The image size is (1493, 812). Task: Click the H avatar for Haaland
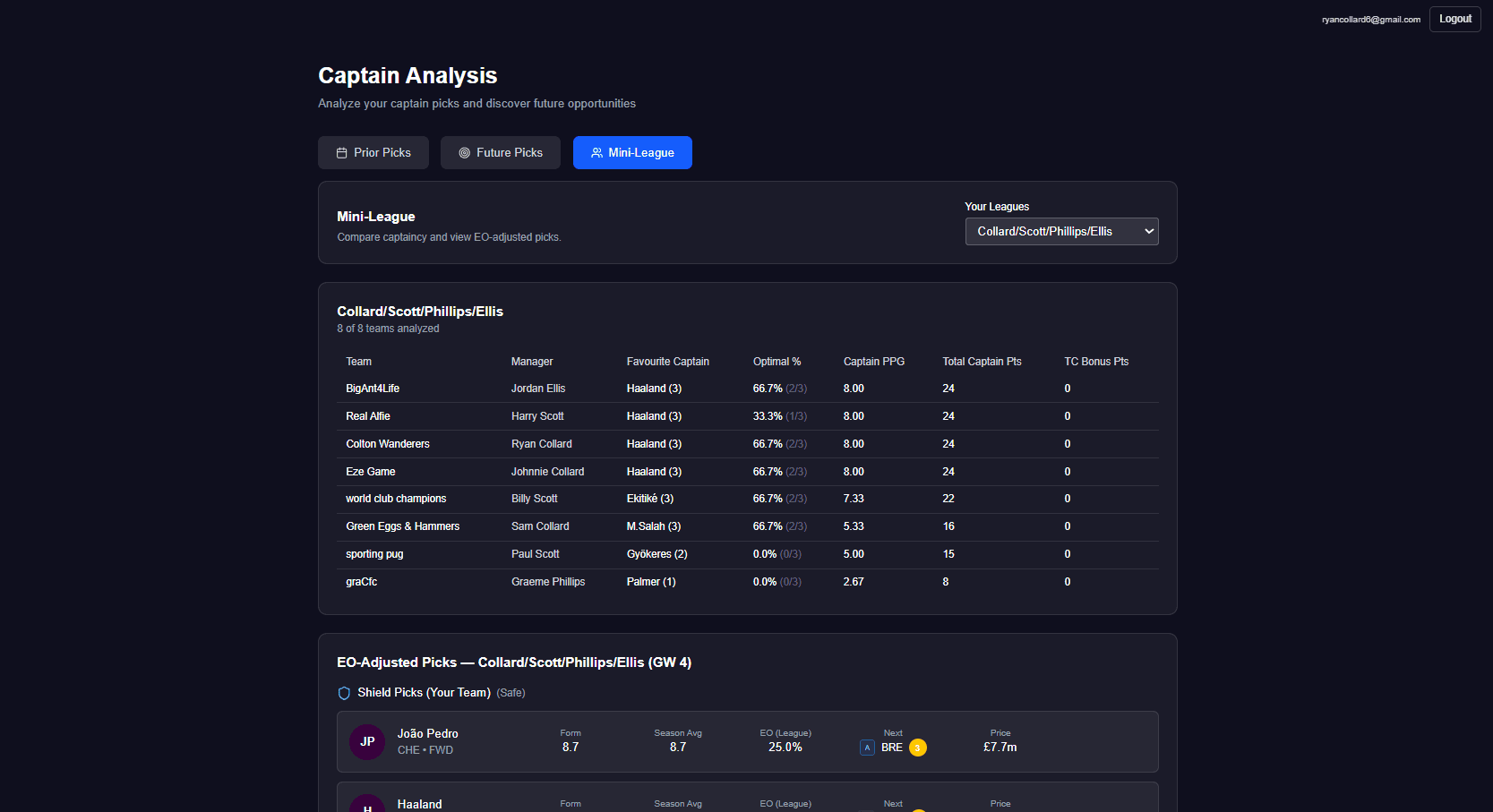pyautogui.click(x=367, y=804)
